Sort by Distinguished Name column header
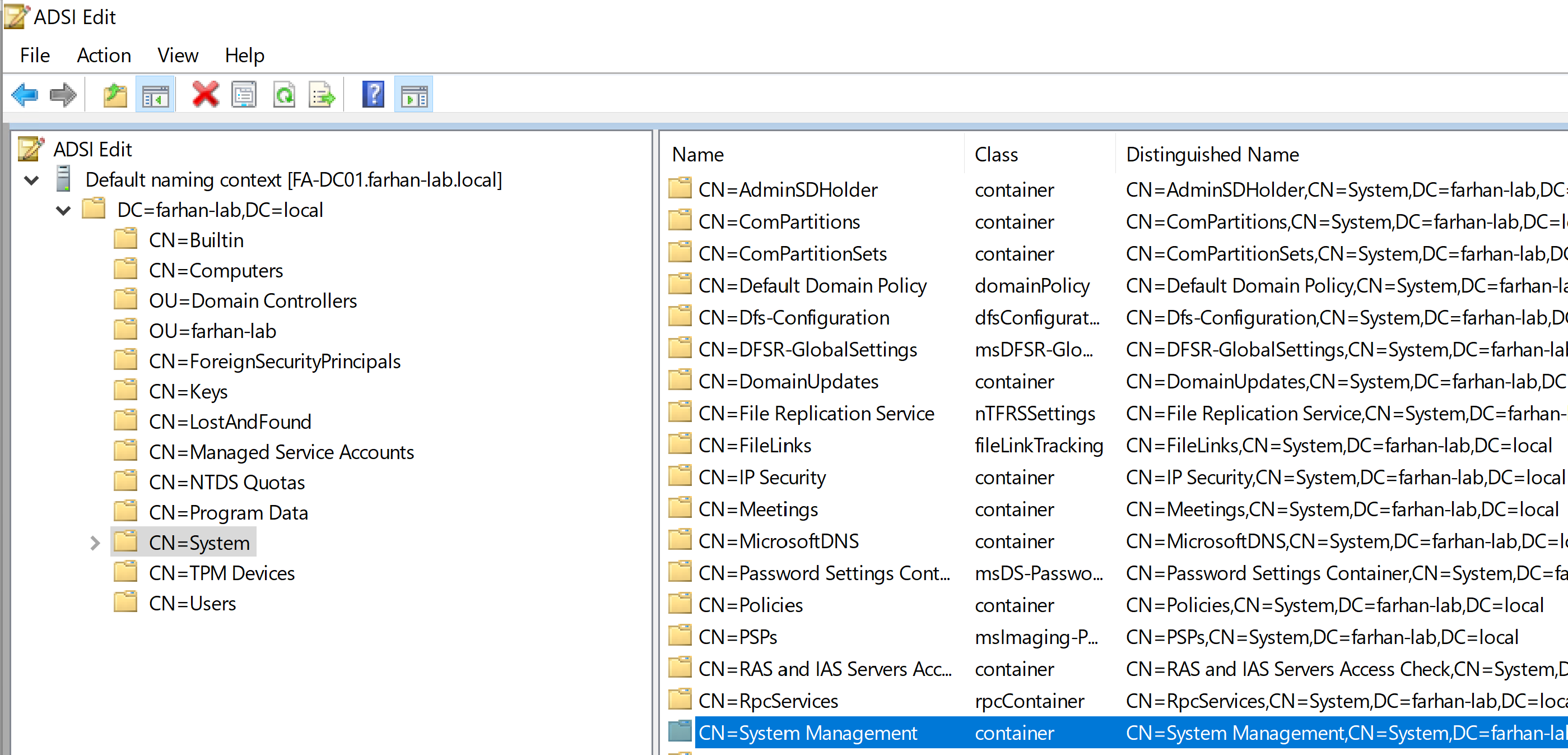Screen dimensions: 1568x755 1212,155
